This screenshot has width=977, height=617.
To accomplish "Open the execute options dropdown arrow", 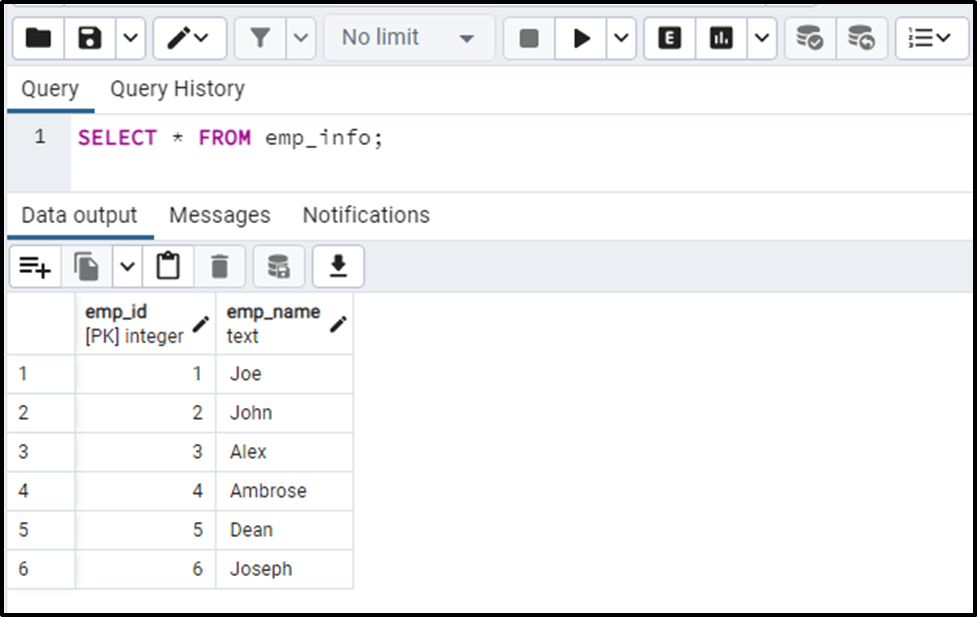I will pyautogui.click(x=621, y=38).
